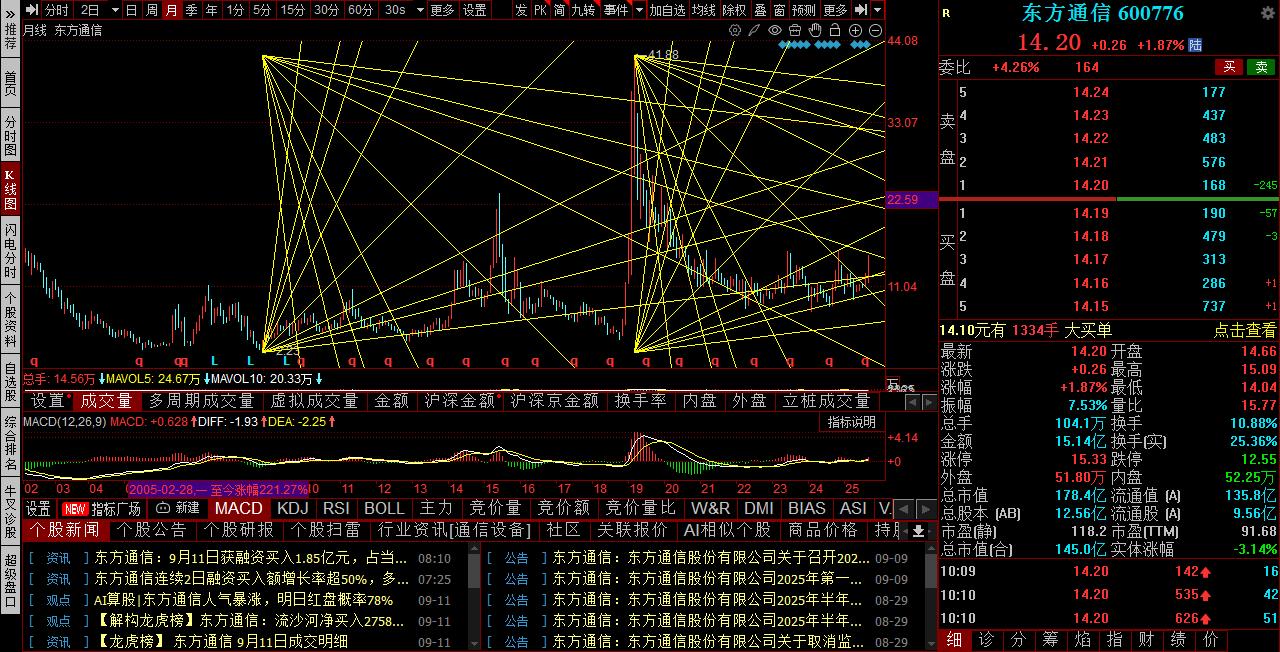
Task: Open the toolbox icon above chart
Action: point(795,30)
